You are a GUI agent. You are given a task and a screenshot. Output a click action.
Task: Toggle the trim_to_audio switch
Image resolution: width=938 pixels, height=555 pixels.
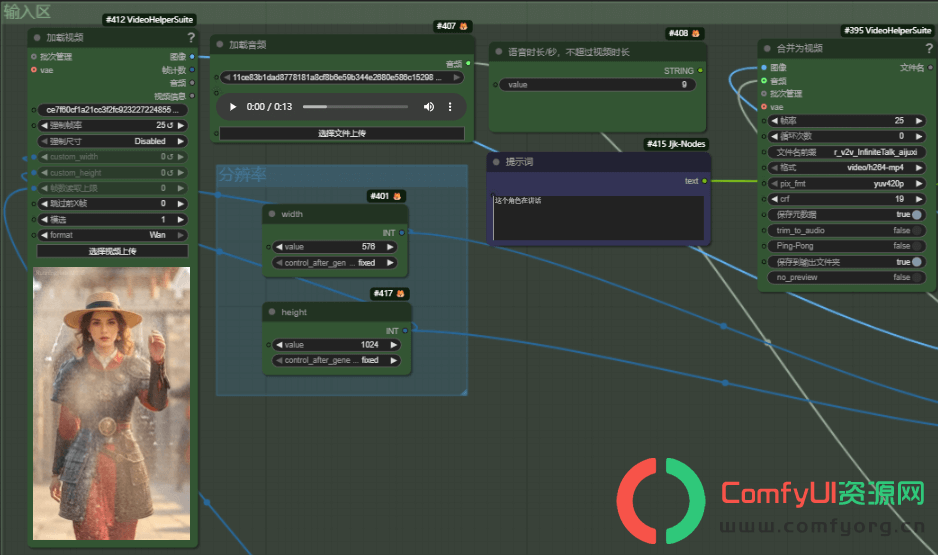[x=916, y=230]
